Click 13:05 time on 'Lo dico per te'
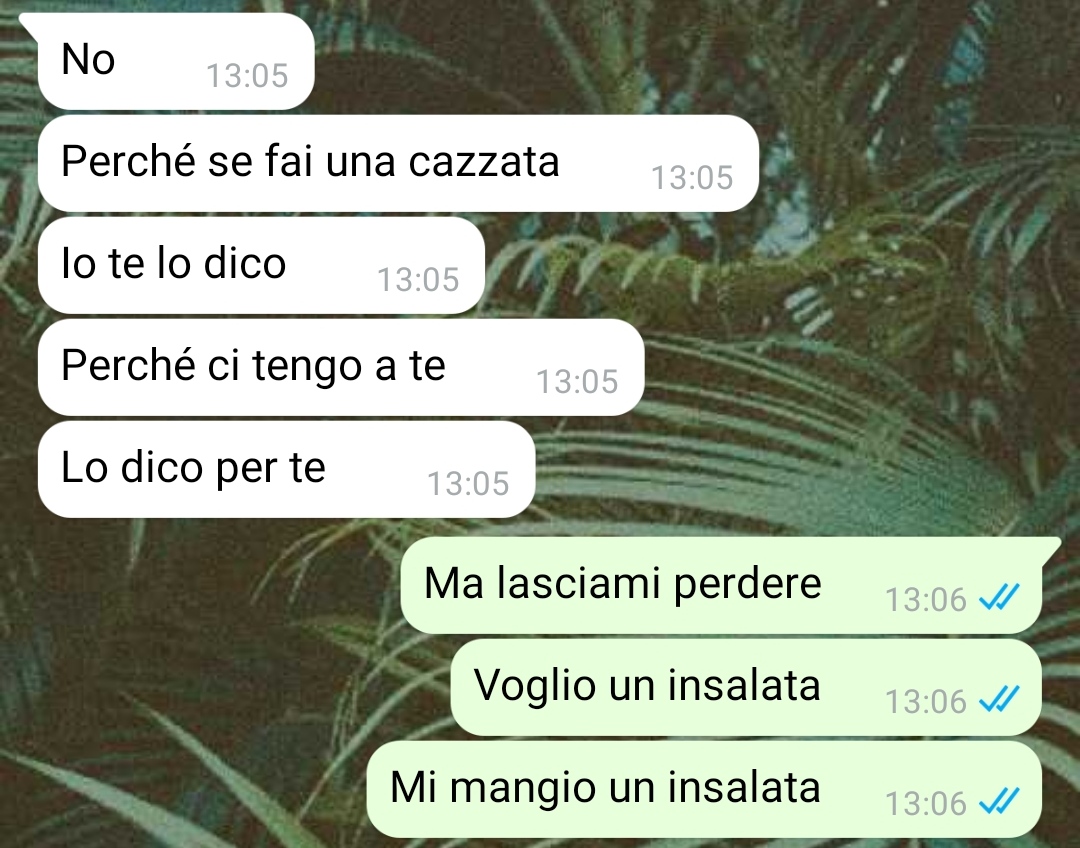The image size is (1080, 848). click(468, 484)
